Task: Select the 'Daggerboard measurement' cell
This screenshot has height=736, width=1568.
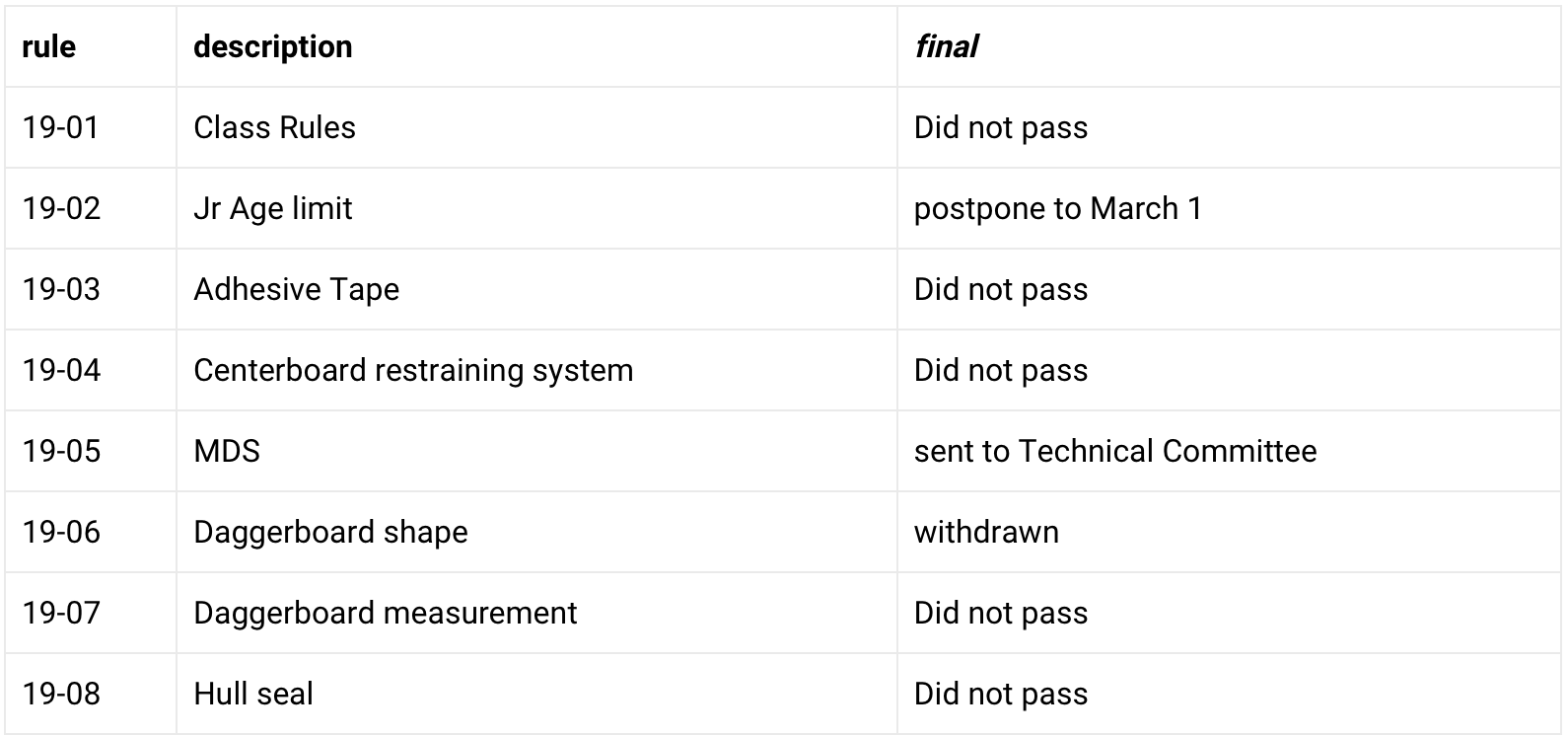Action: point(536,613)
